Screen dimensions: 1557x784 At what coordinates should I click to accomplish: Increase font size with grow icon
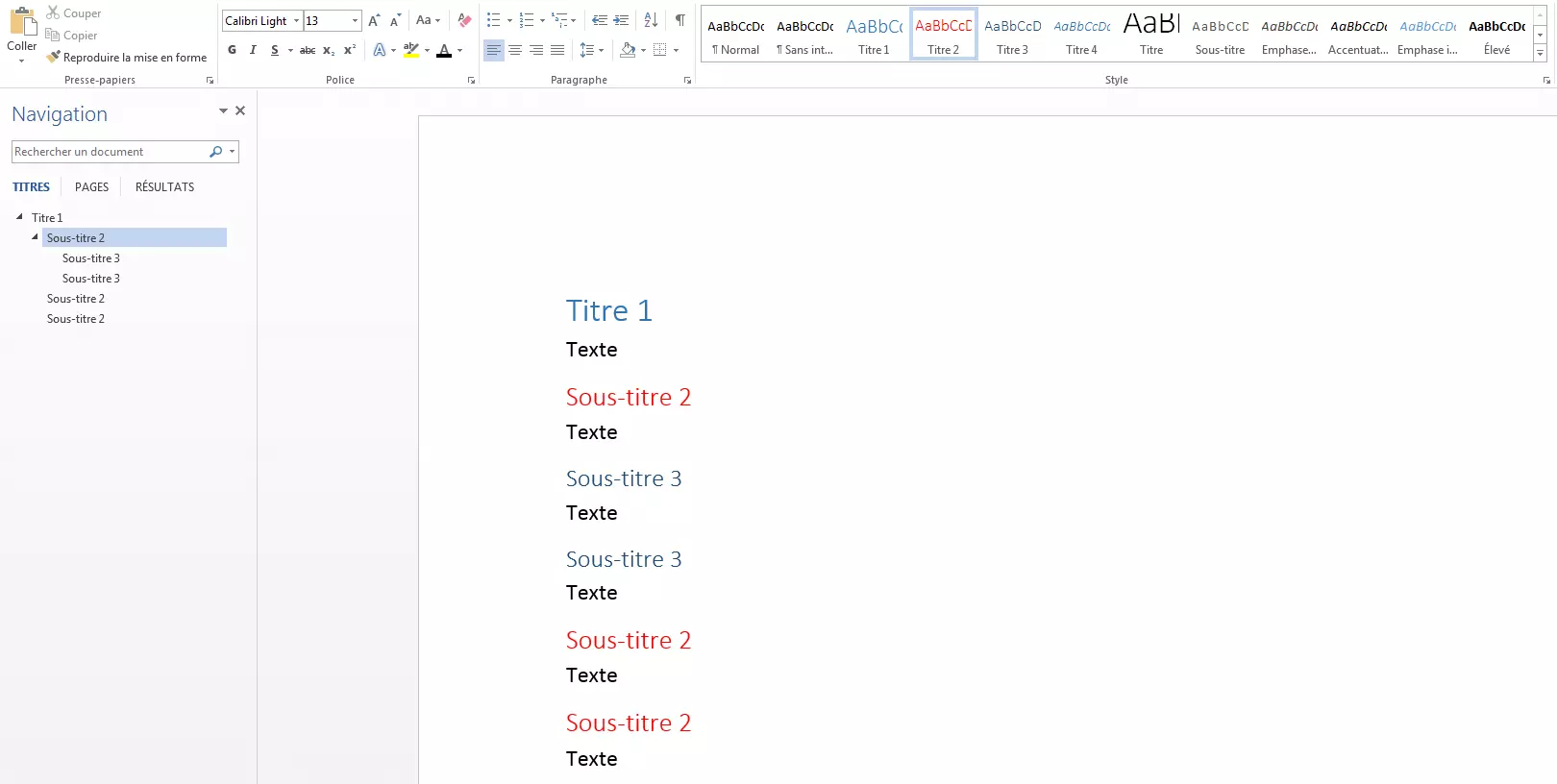click(x=374, y=20)
